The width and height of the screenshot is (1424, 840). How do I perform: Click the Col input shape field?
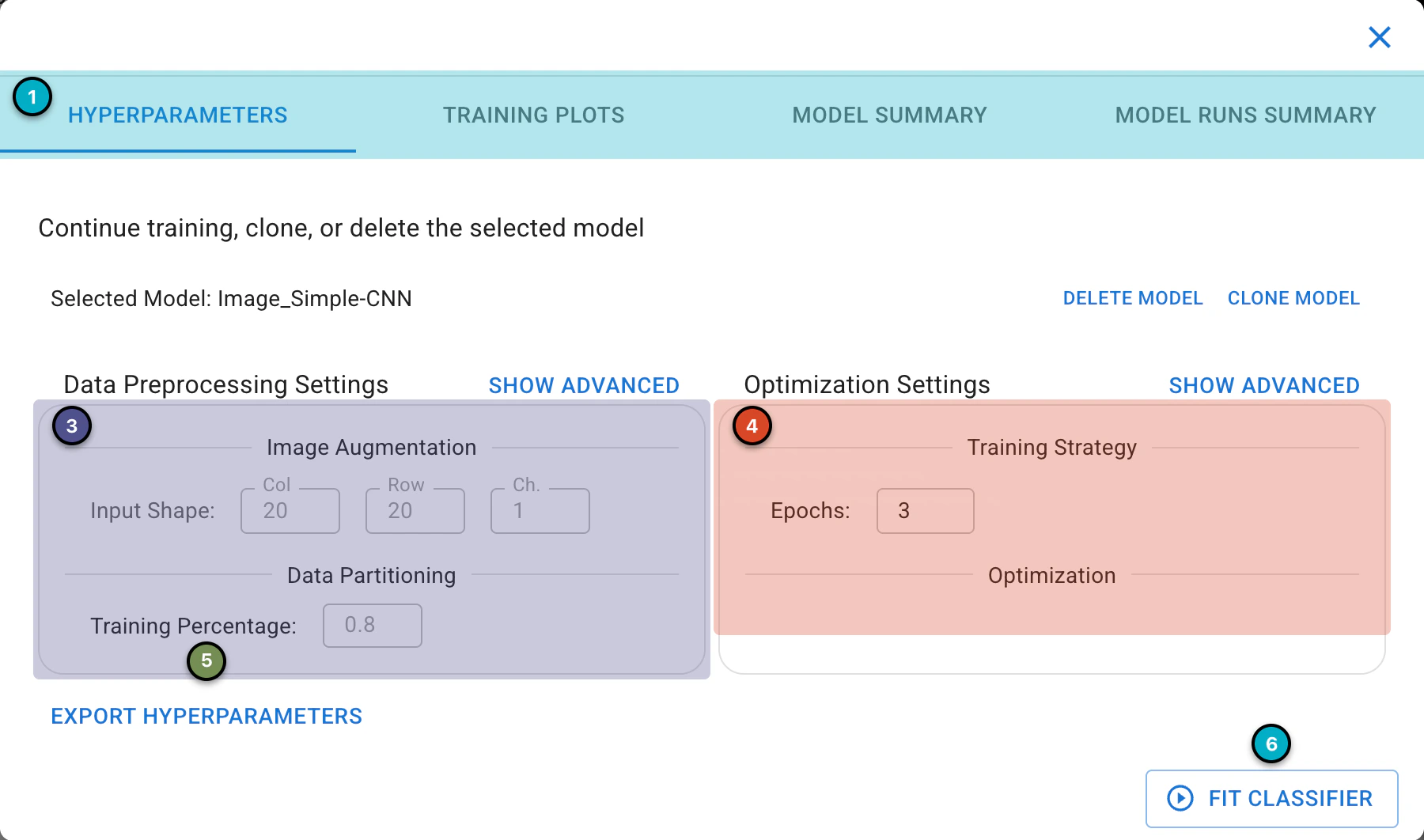290,511
